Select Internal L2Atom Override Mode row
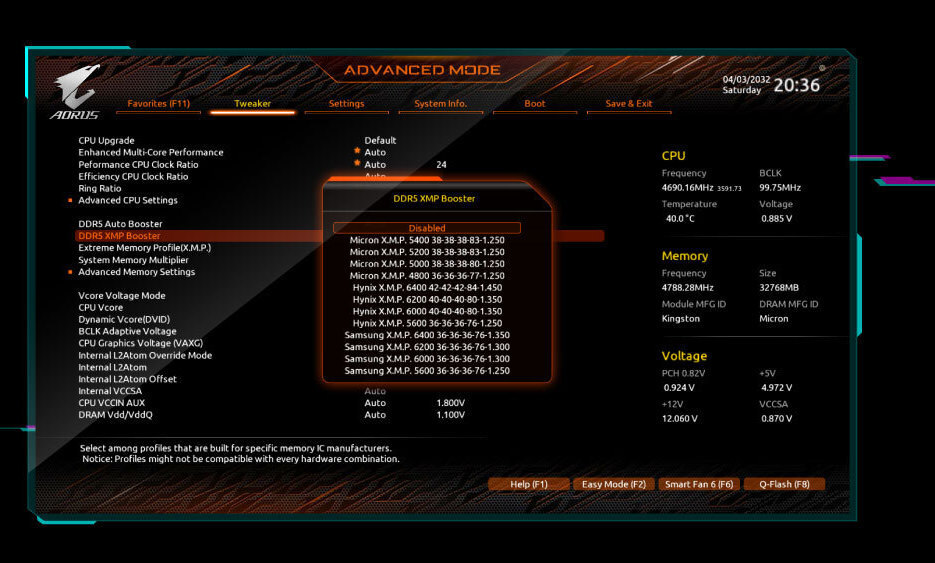935x563 pixels. [145, 355]
